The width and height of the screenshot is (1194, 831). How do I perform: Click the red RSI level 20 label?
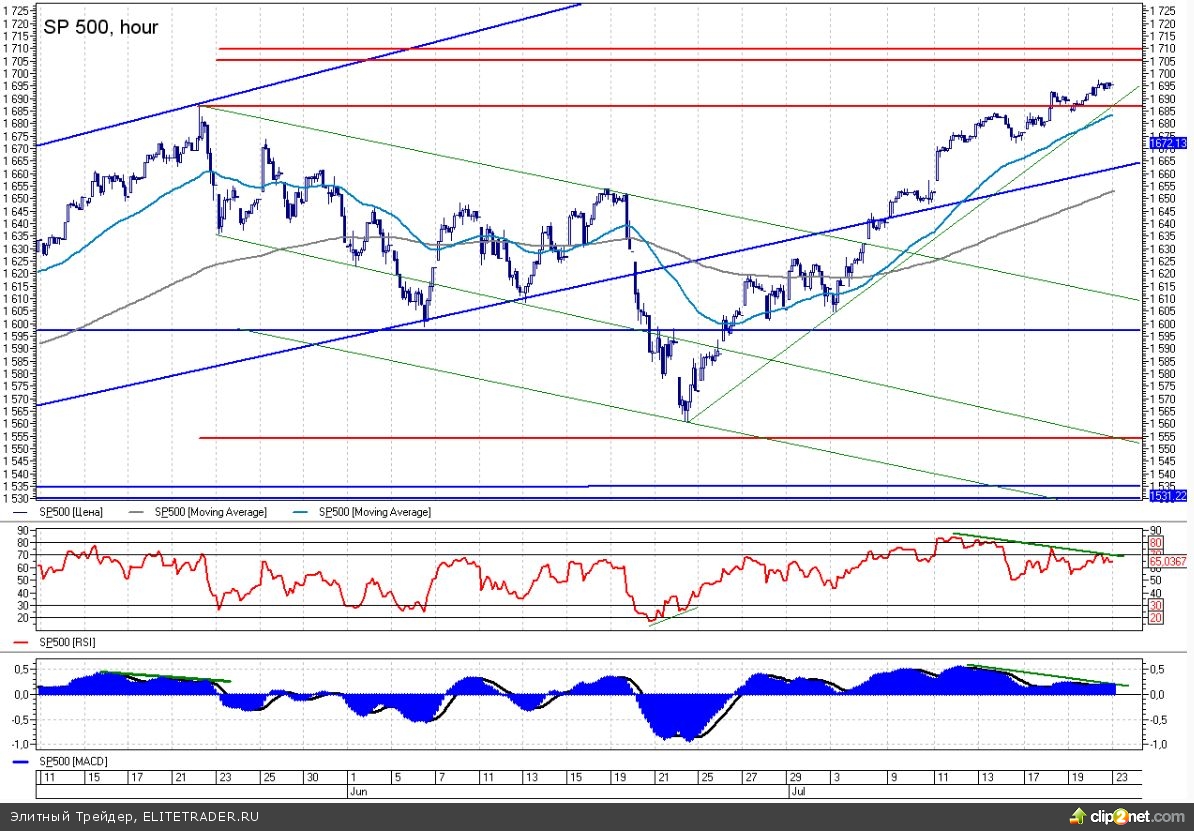point(1154,618)
